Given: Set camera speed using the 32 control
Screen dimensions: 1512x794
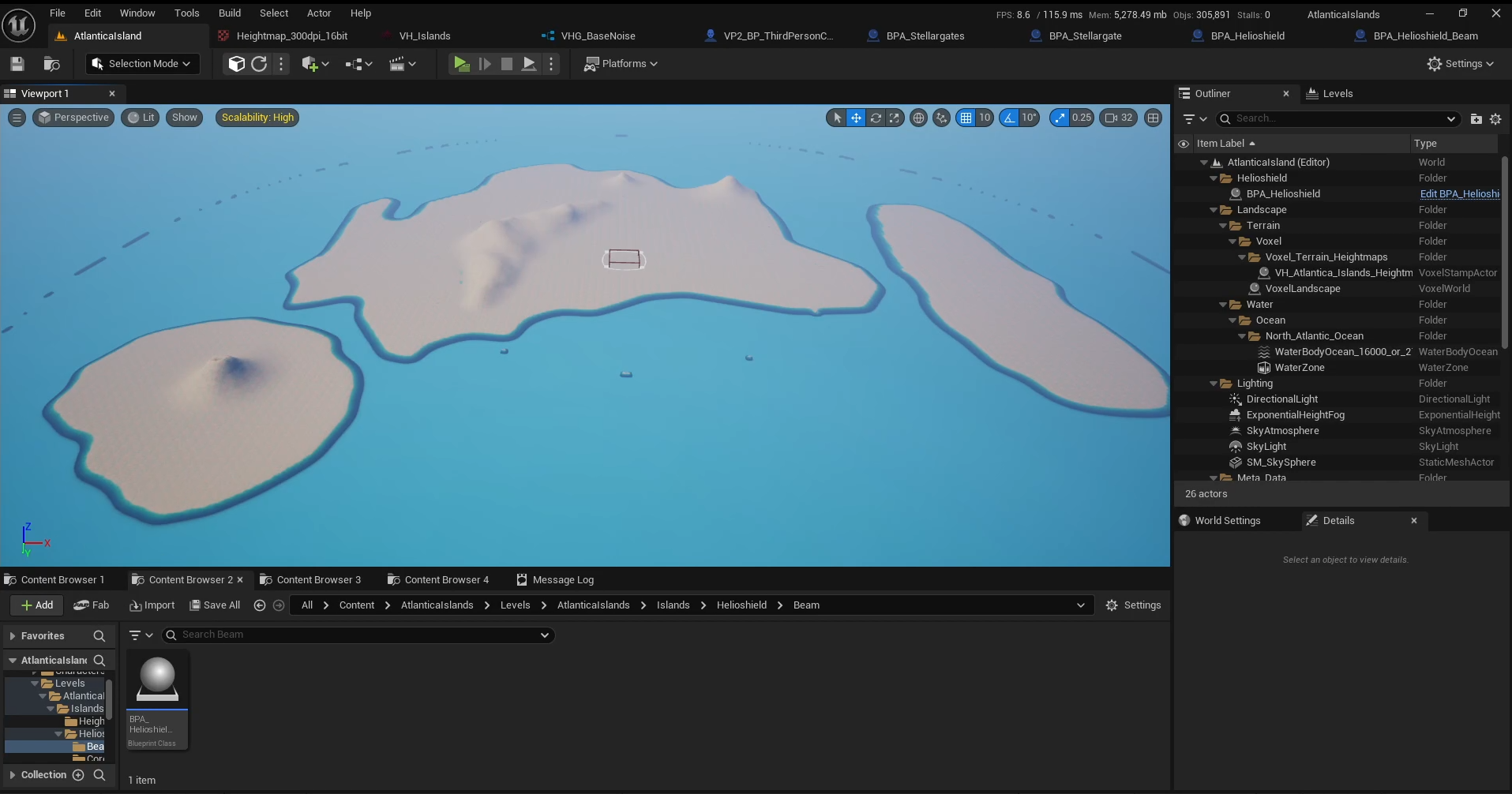Looking at the screenshot, I should (x=1119, y=118).
